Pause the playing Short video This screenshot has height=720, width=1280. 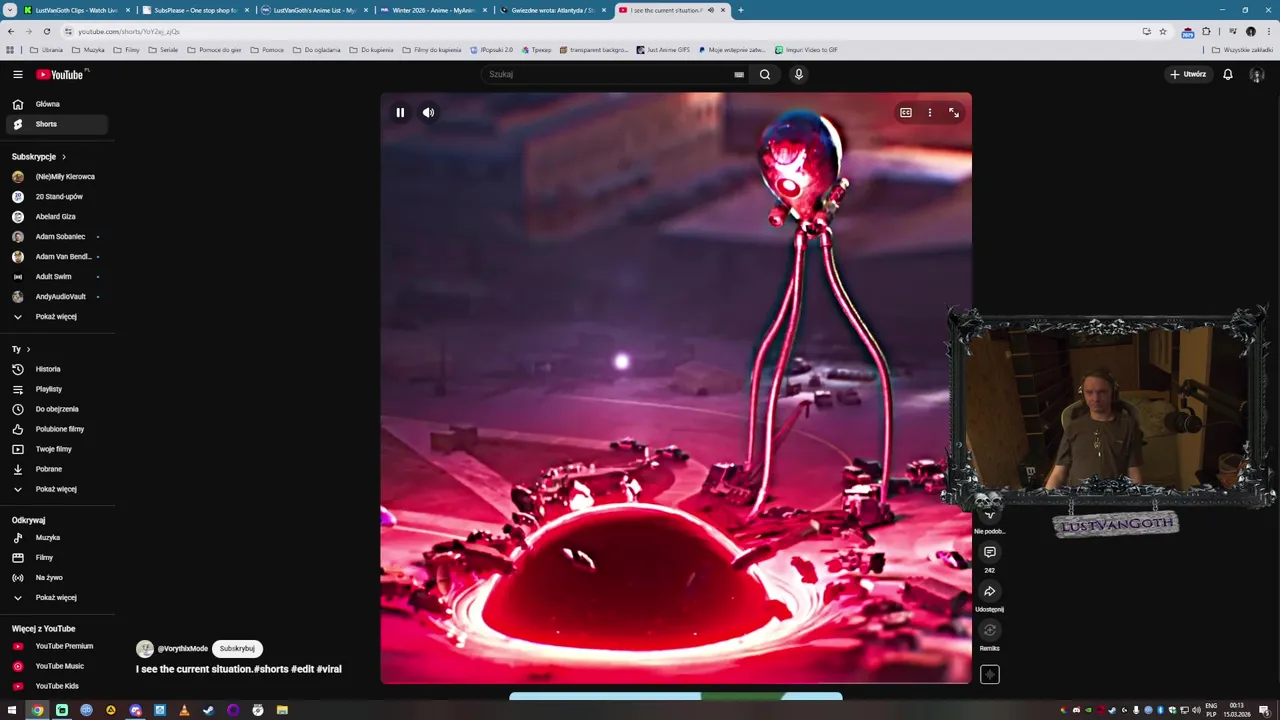(x=400, y=113)
